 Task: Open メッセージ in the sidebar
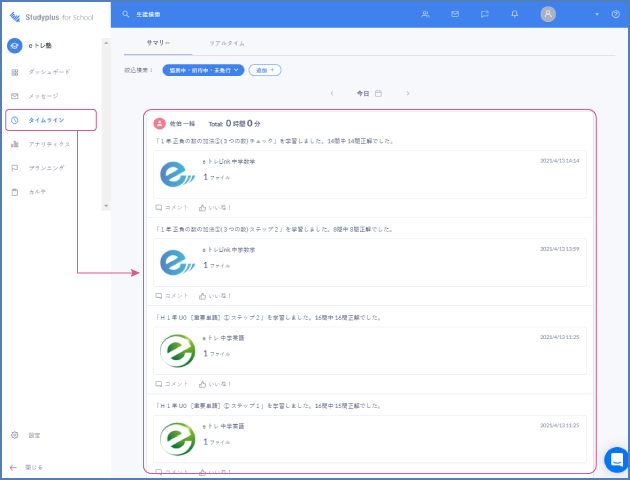pyautogui.click(x=43, y=96)
